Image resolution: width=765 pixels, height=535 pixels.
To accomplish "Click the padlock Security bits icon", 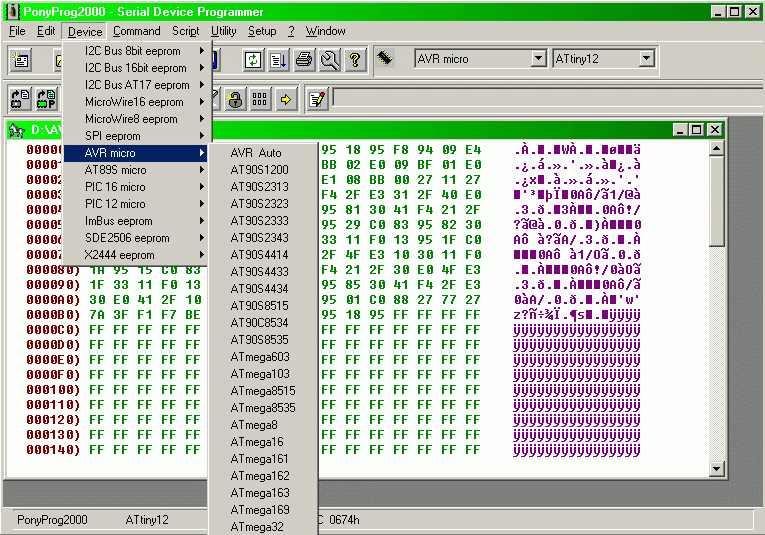I will [235, 99].
